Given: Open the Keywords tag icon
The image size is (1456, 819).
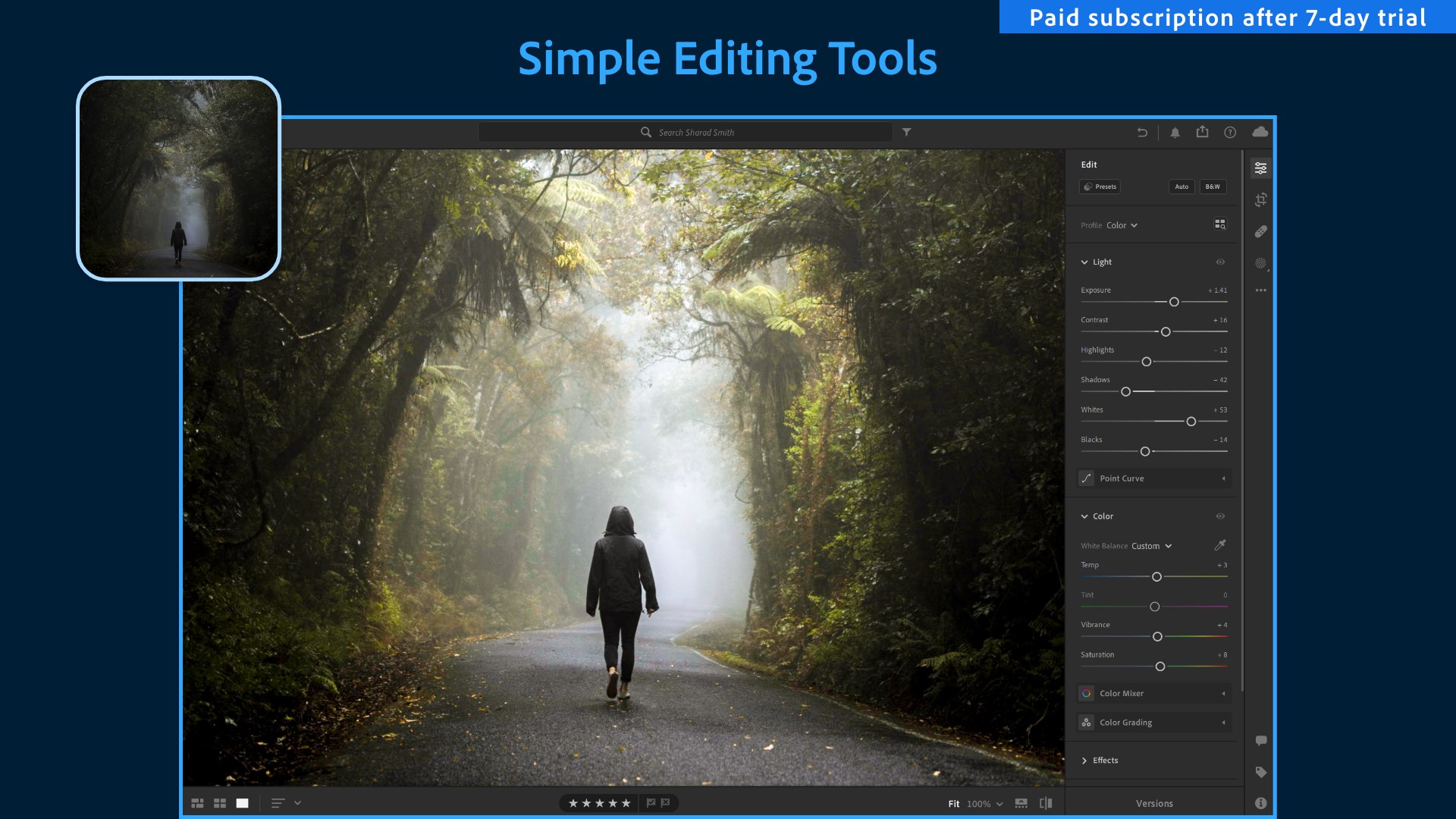Looking at the screenshot, I should pos(1260,772).
